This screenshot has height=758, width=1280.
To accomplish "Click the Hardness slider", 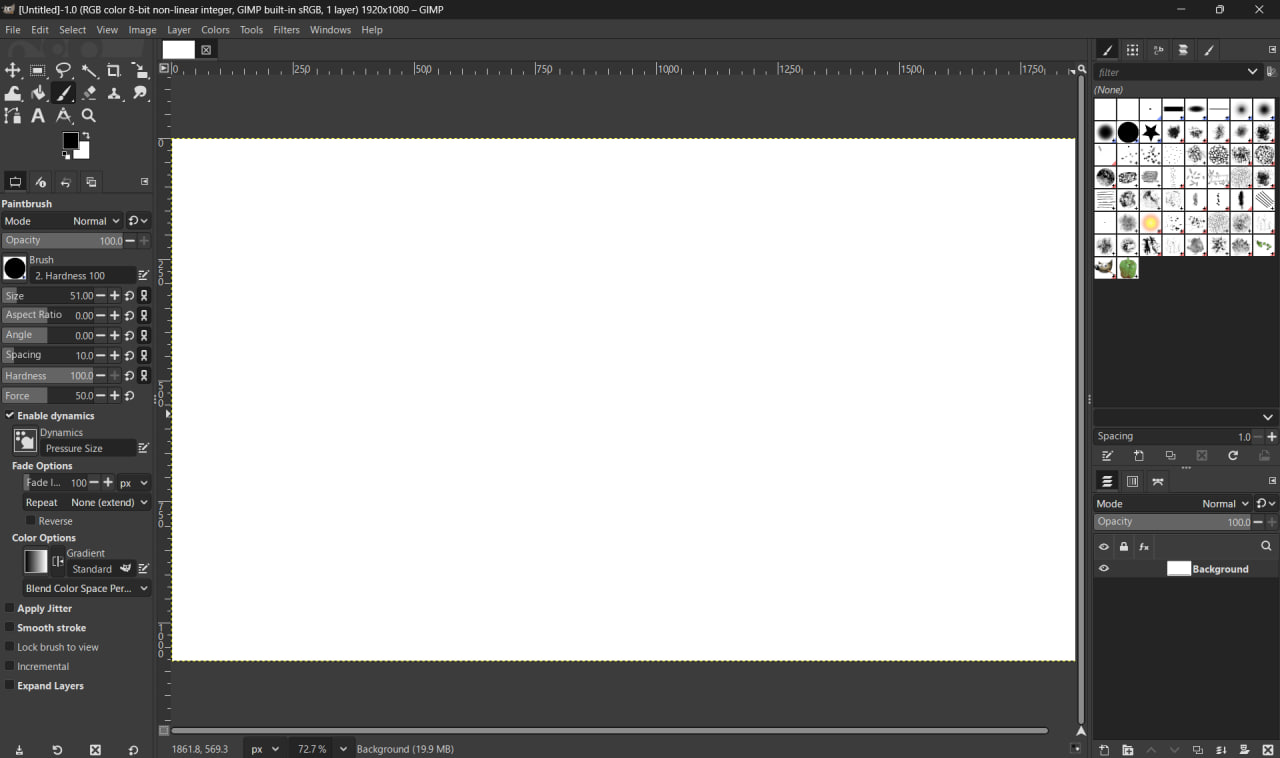I will click(x=48, y=376).
